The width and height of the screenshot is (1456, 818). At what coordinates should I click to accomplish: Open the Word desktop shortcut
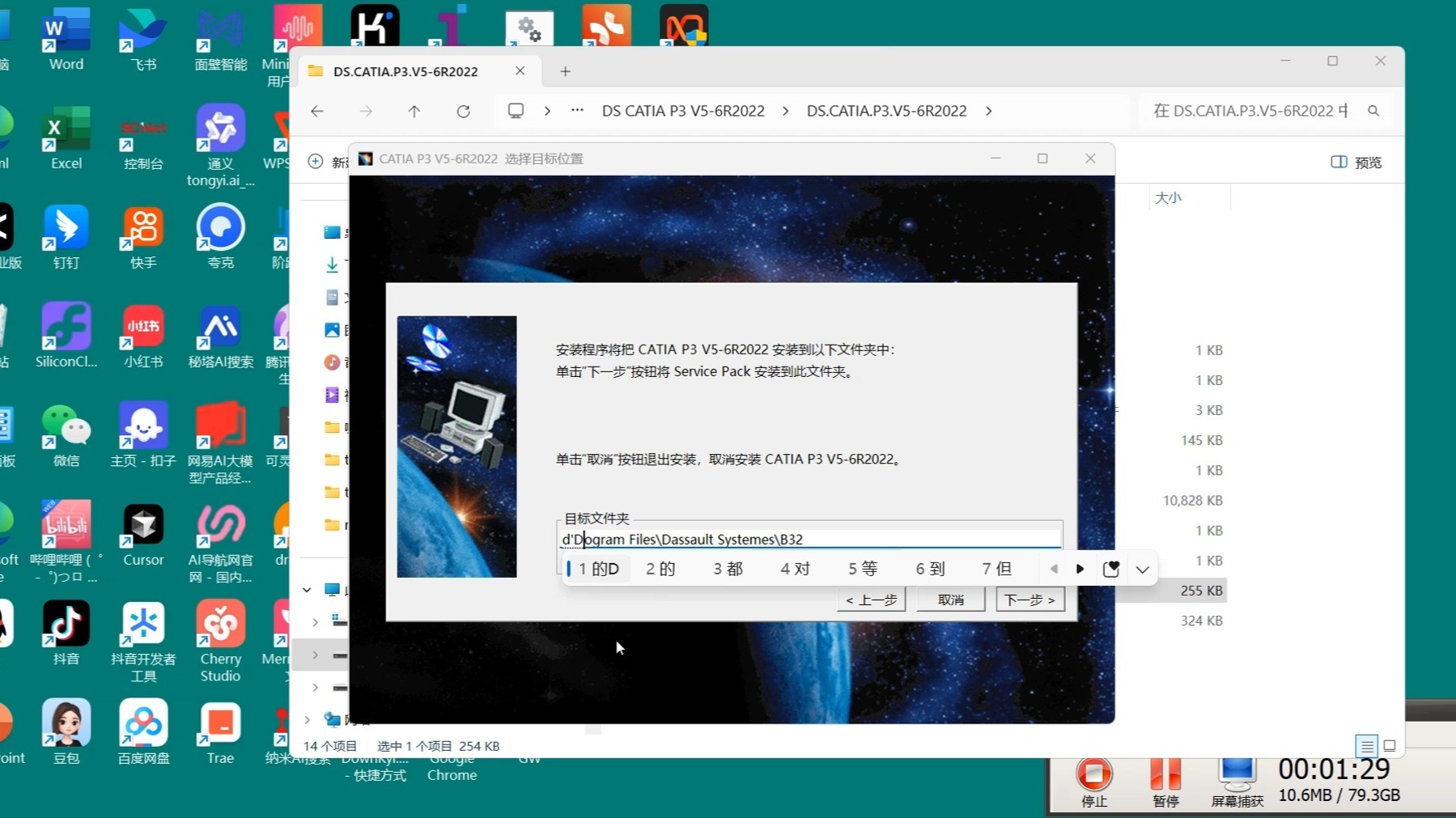pos(66,39)
